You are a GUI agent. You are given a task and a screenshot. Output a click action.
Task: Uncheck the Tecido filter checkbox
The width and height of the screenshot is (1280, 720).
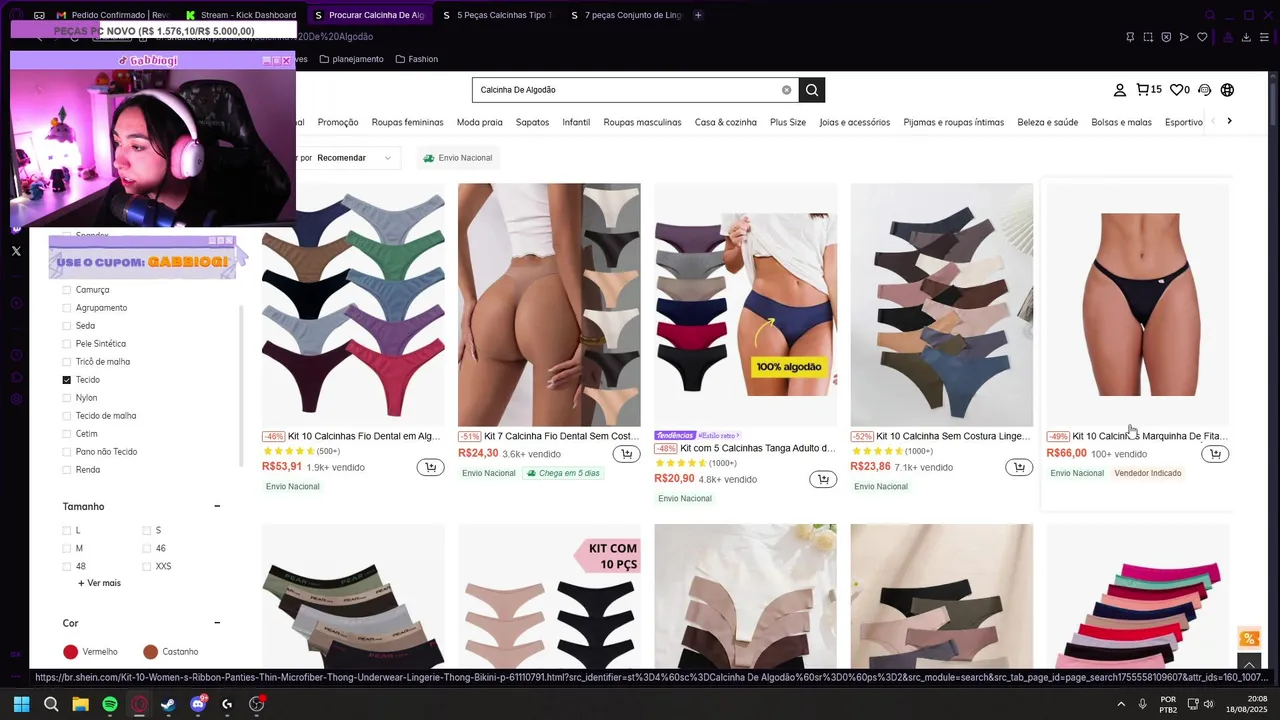tap(67, 380)
